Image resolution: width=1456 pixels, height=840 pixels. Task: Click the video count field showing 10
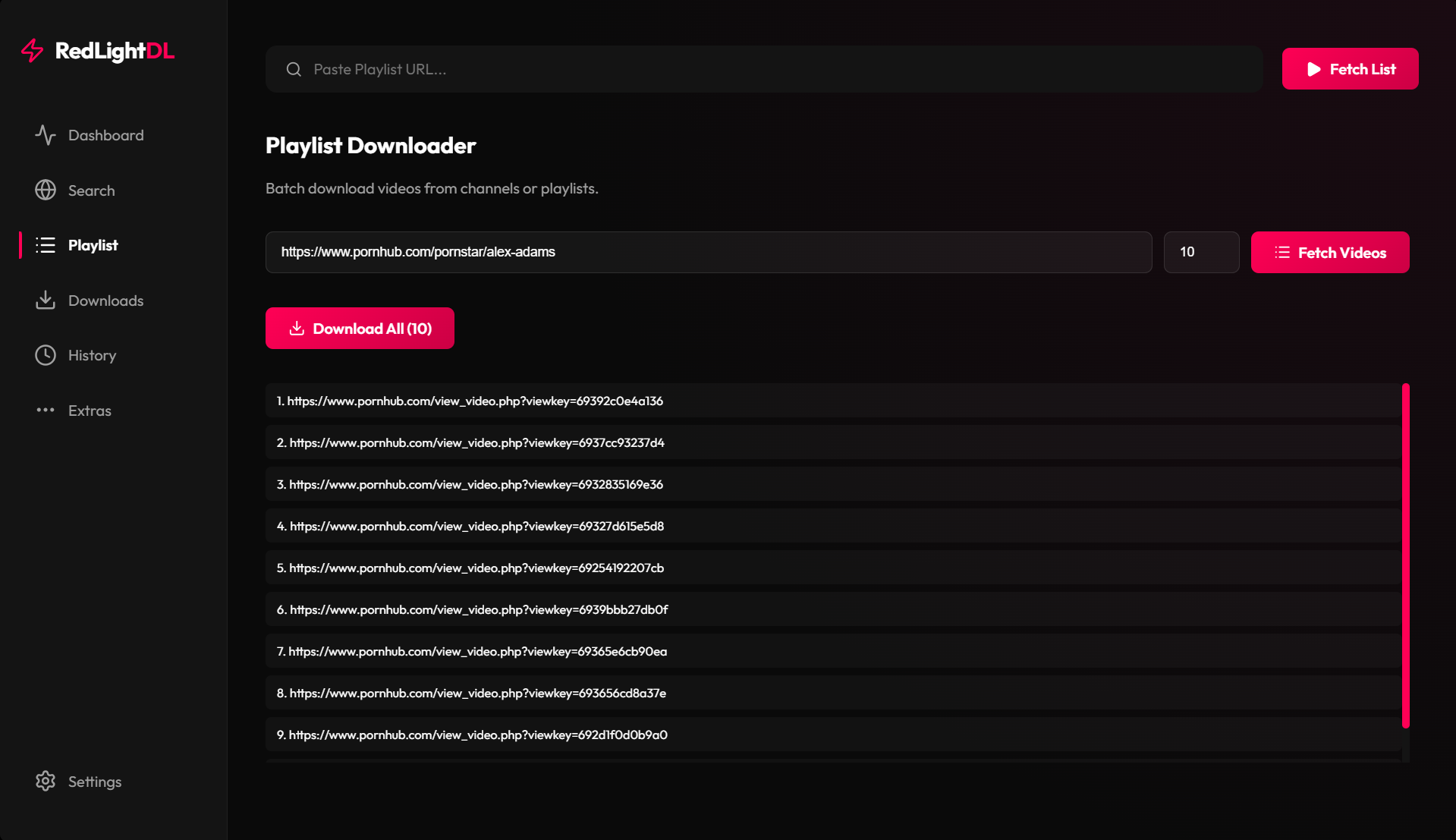click(x=1201, y=252)
